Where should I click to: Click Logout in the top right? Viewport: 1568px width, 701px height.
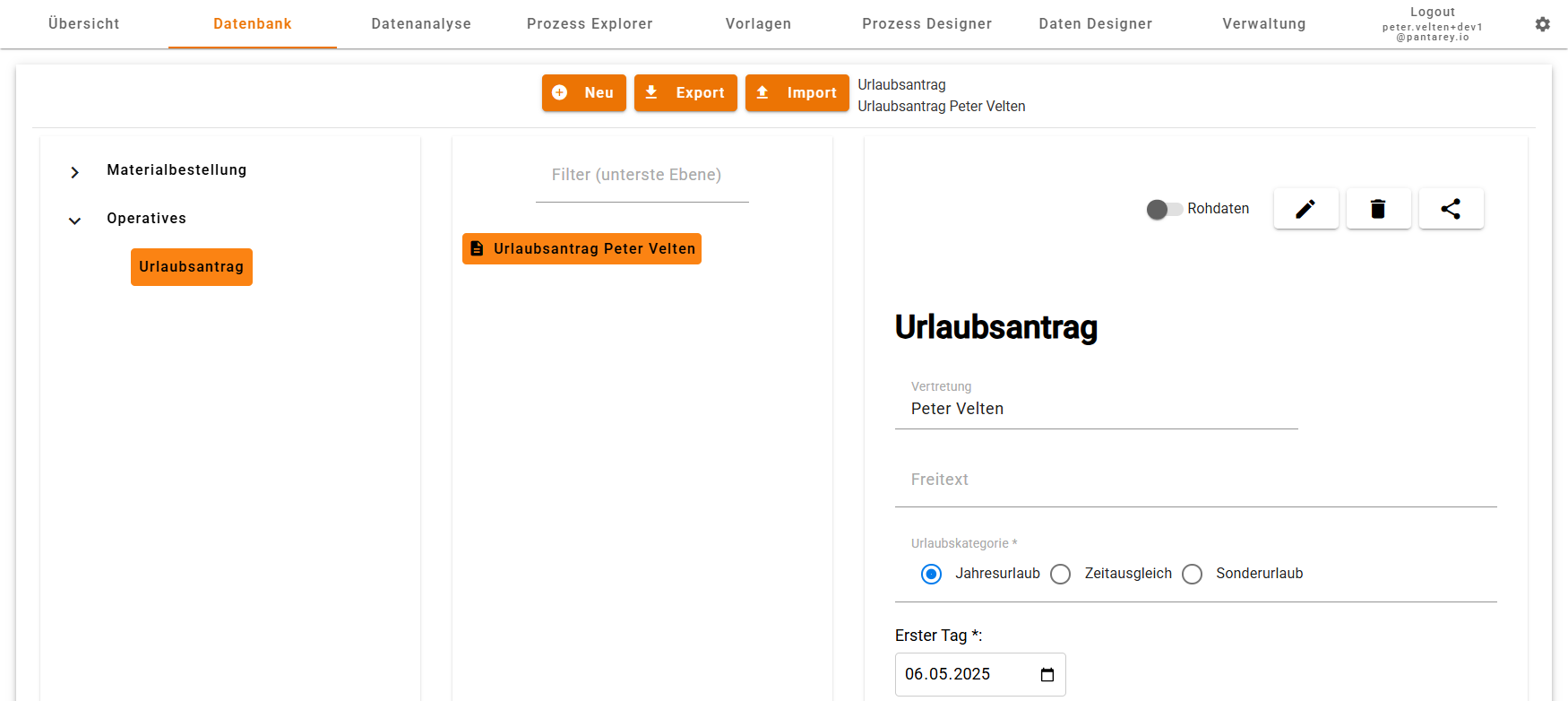click(x=1432, y=13)
